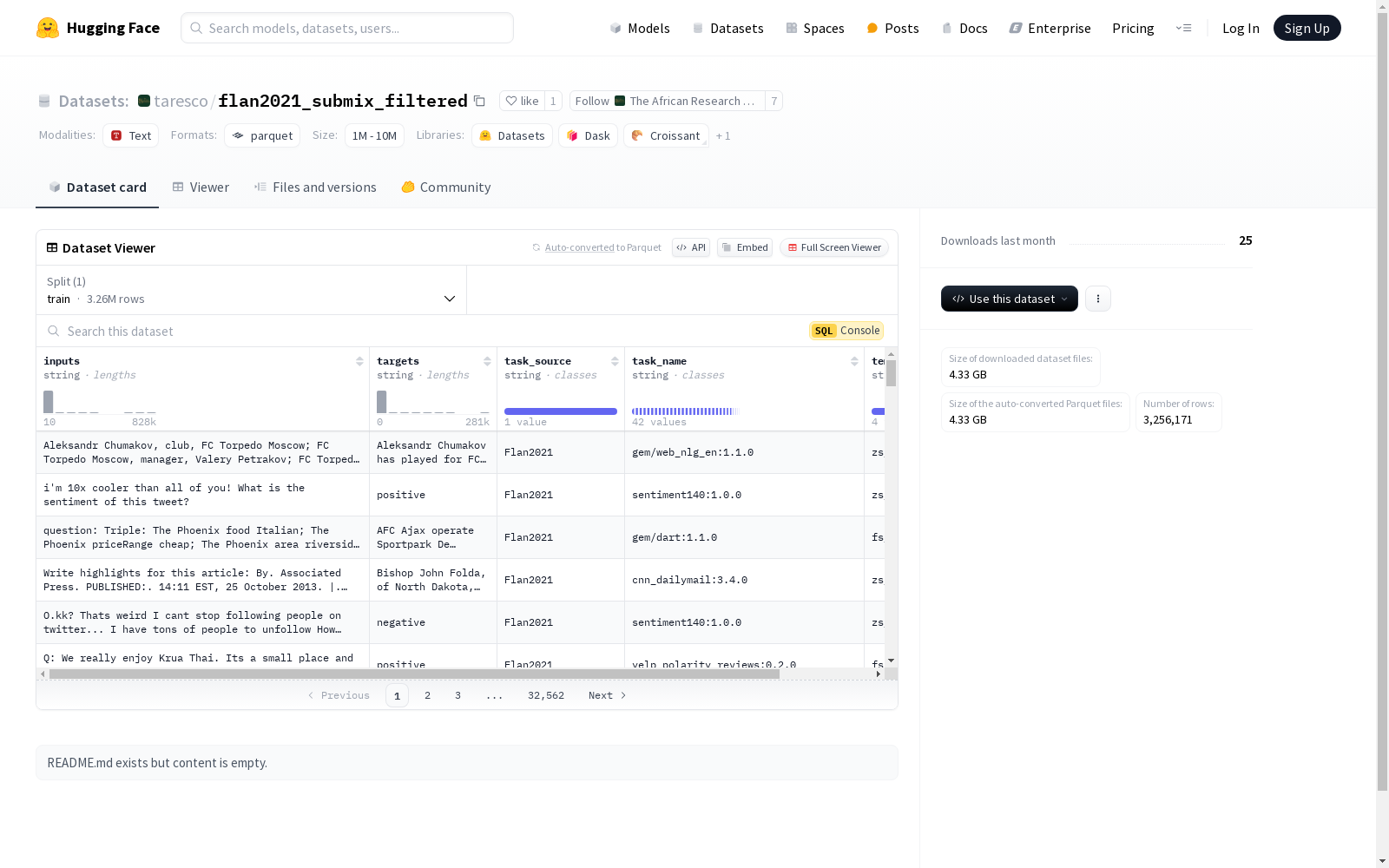Click the Dataset Viewer table icon
The height and width of the screenshot is (868, 1389).
pyautogui.click(x=52, y=247)
